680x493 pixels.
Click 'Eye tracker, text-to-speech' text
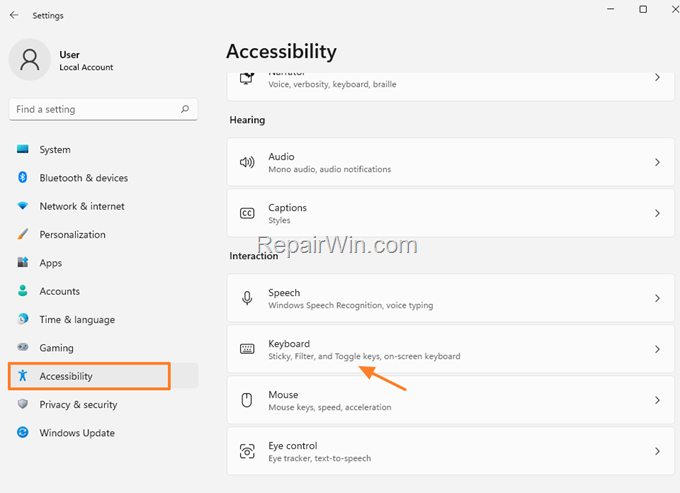(x=320, y=458)
